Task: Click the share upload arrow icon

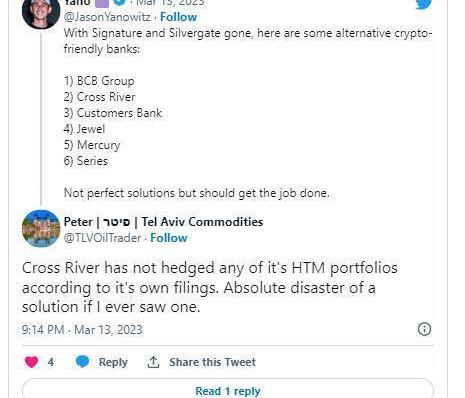Action: [153, 362]
